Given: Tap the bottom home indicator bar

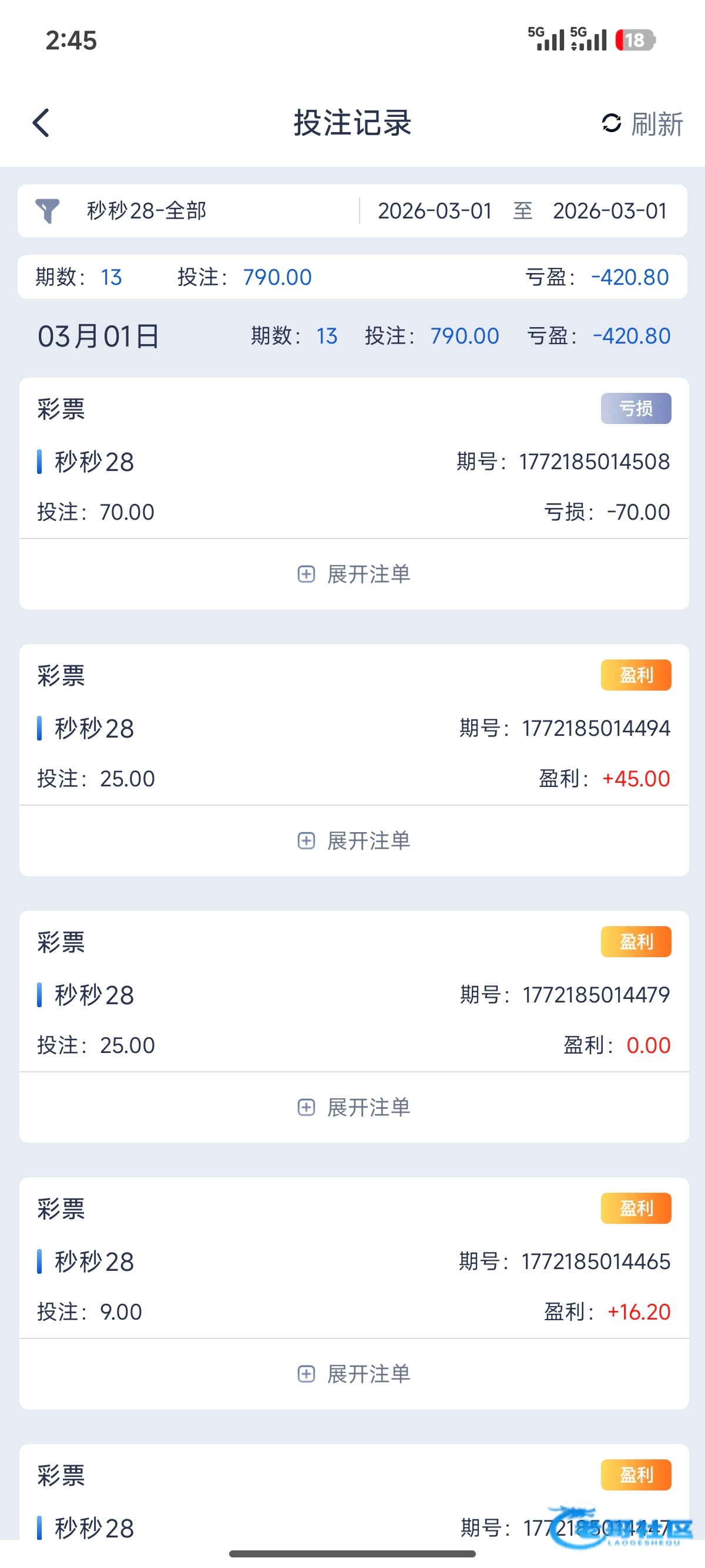Looking at the screenshot, I should pos(352,1554).
